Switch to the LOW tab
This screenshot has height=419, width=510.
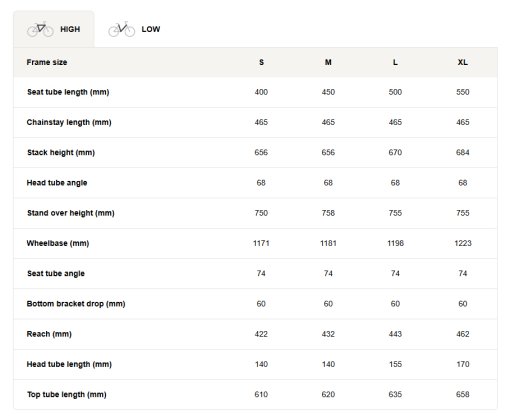tap(134, 29)
